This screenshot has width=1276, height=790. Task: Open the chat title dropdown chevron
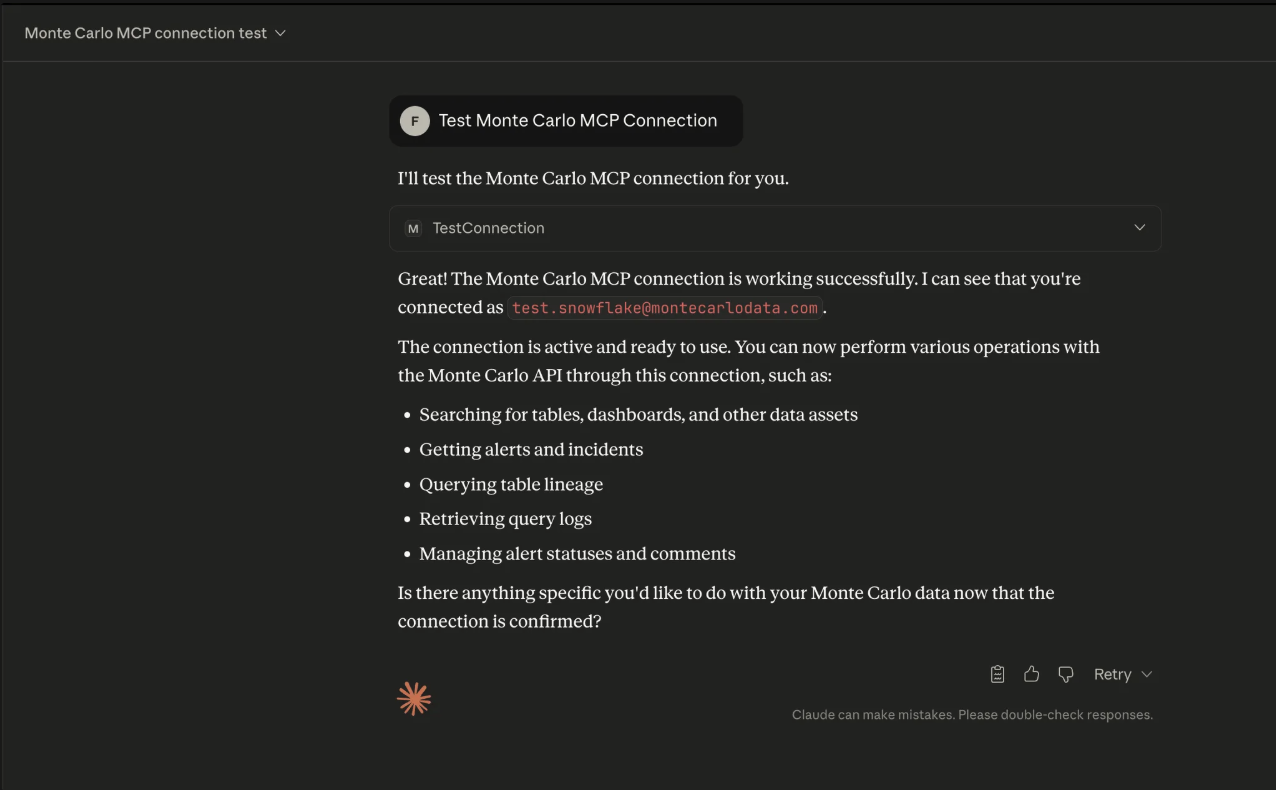click(x=280, y=33)
